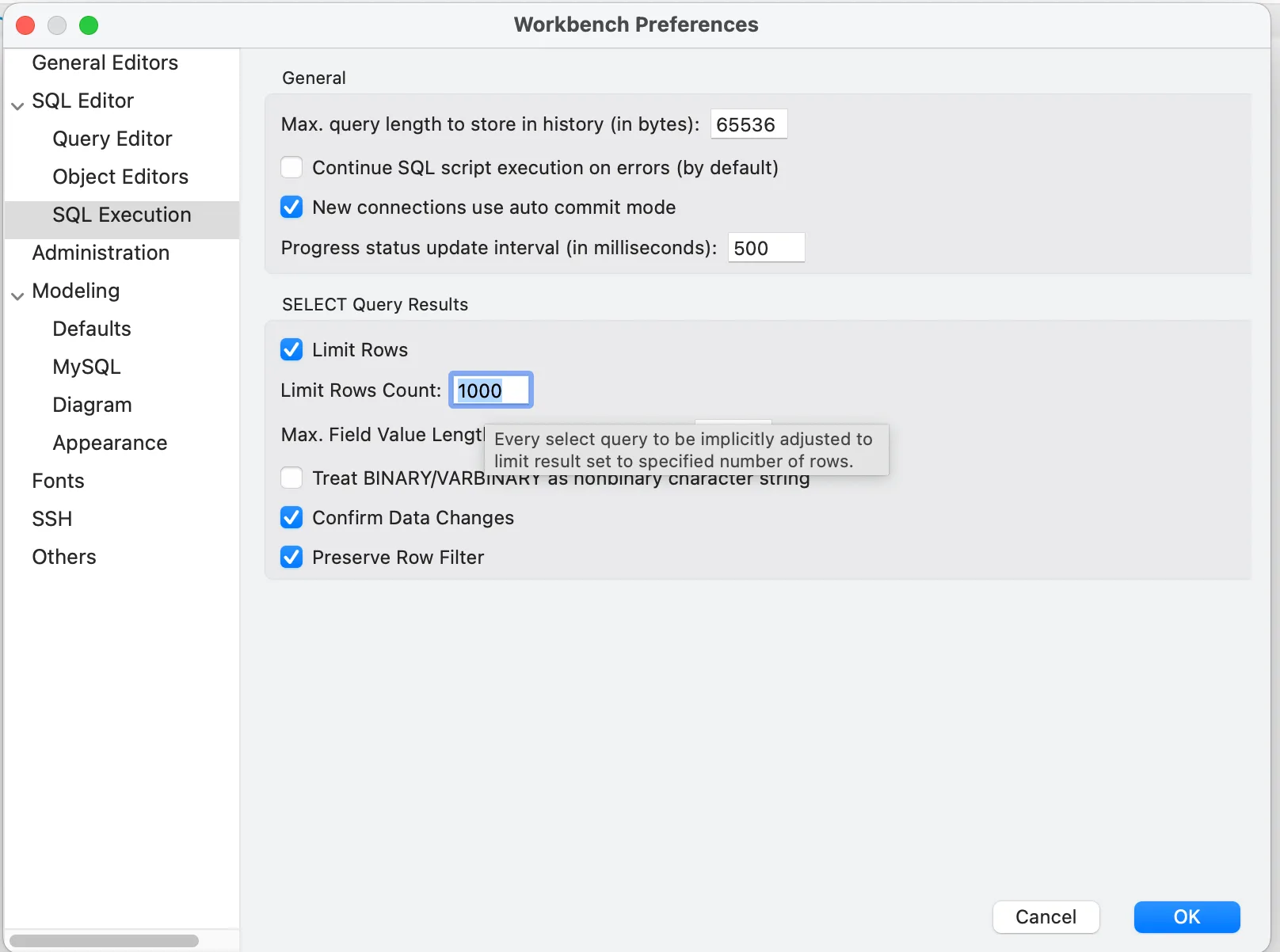Collapse the Modeling tree section
Image resolution: width=1280 pixels, height=952 pixels.
(x=17, y=295)
